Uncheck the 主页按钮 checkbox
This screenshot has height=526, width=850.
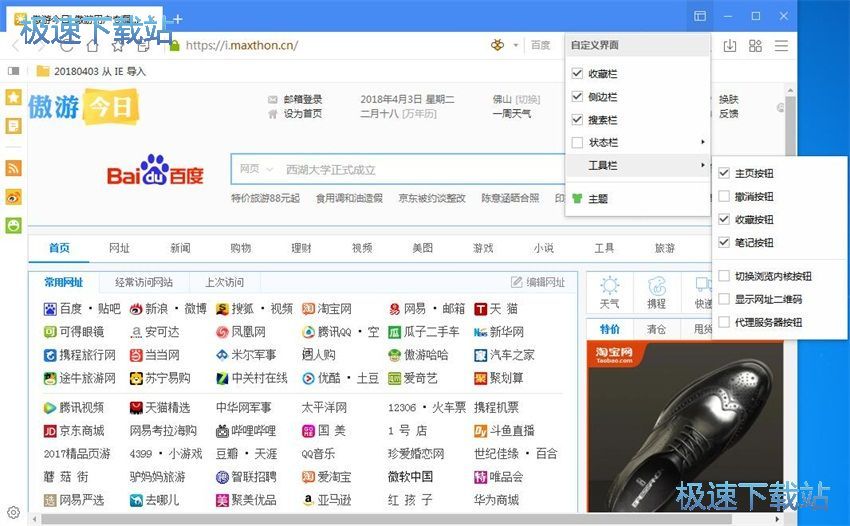pyautogui.click(x=724, y=173)
